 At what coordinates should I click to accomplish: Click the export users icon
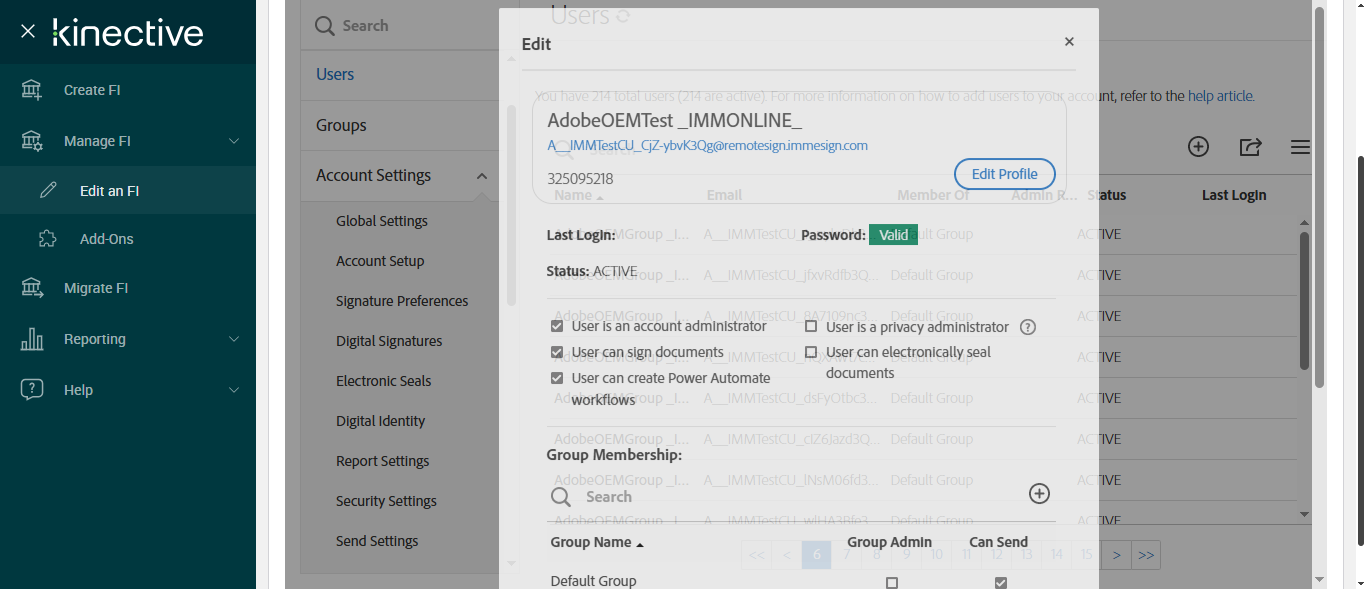(x=1250, y=147)
